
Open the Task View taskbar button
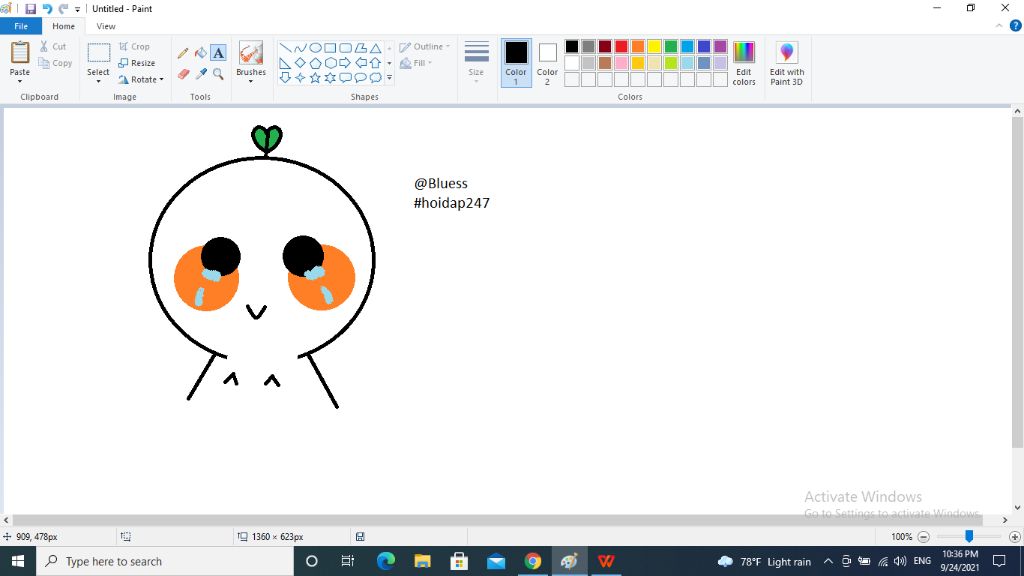(347, 561)
